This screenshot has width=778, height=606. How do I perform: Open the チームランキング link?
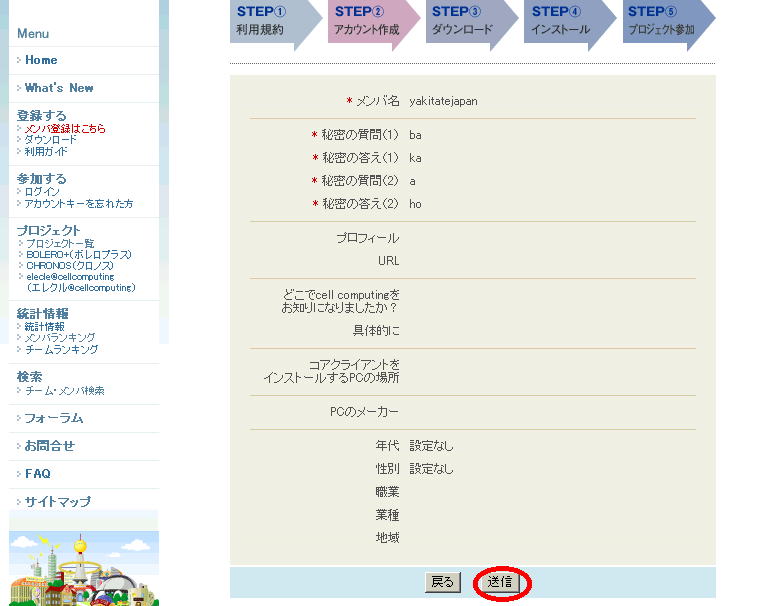point(62,349)
